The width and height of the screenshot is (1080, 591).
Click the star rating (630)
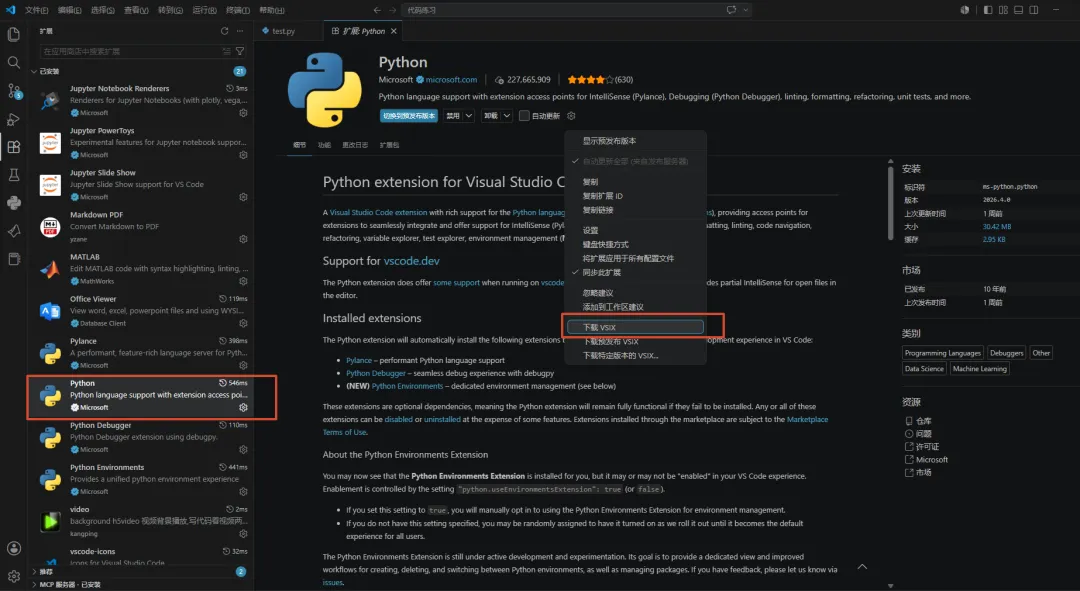pos(600,80)
